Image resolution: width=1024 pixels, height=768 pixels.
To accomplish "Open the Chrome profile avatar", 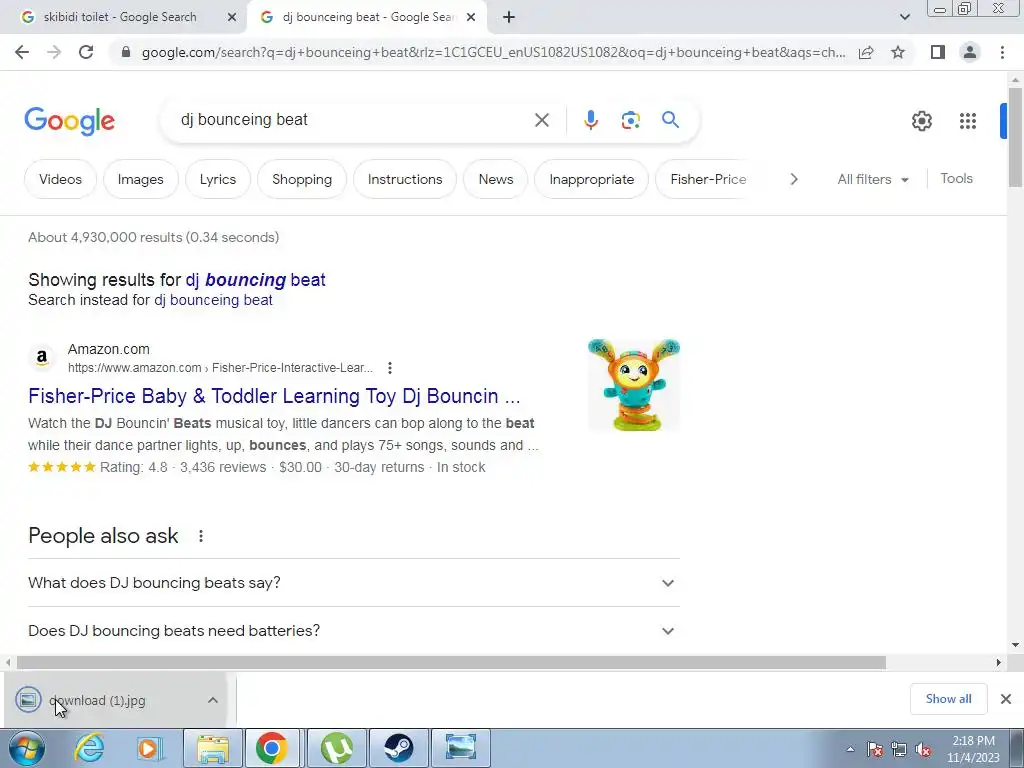I will (x=970, y=52).
